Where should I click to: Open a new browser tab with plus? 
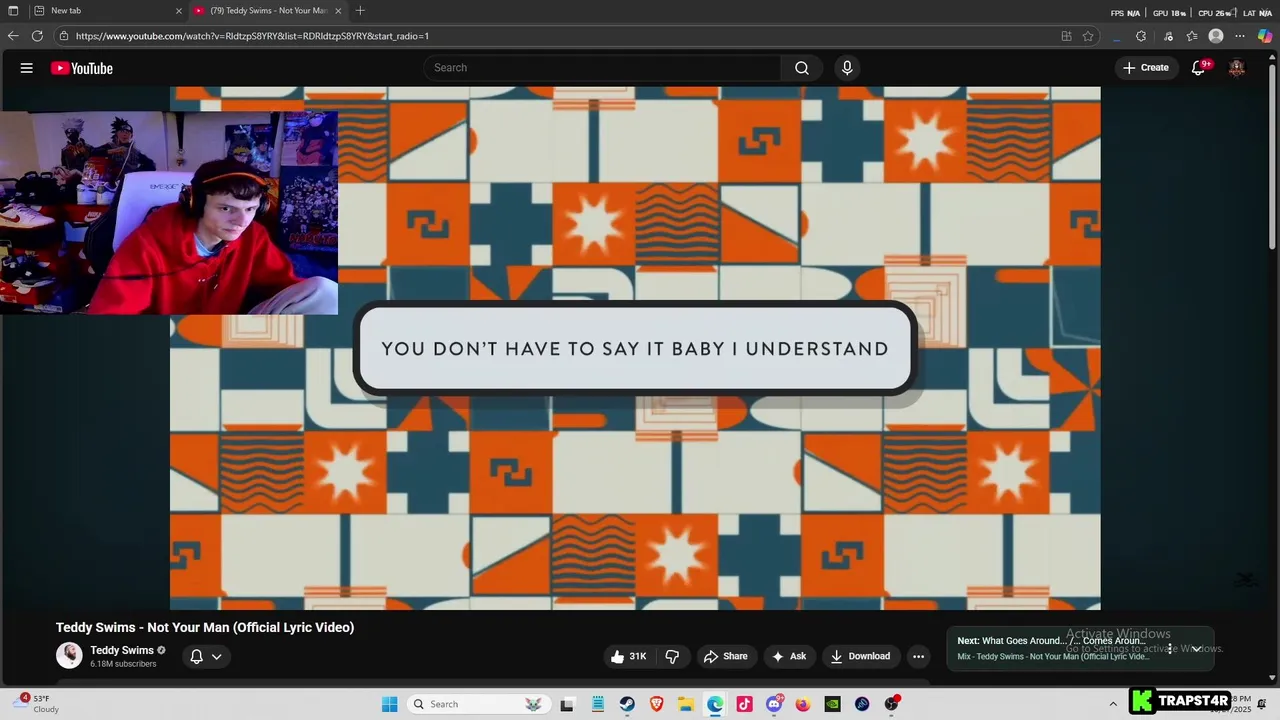click(360, 10)
